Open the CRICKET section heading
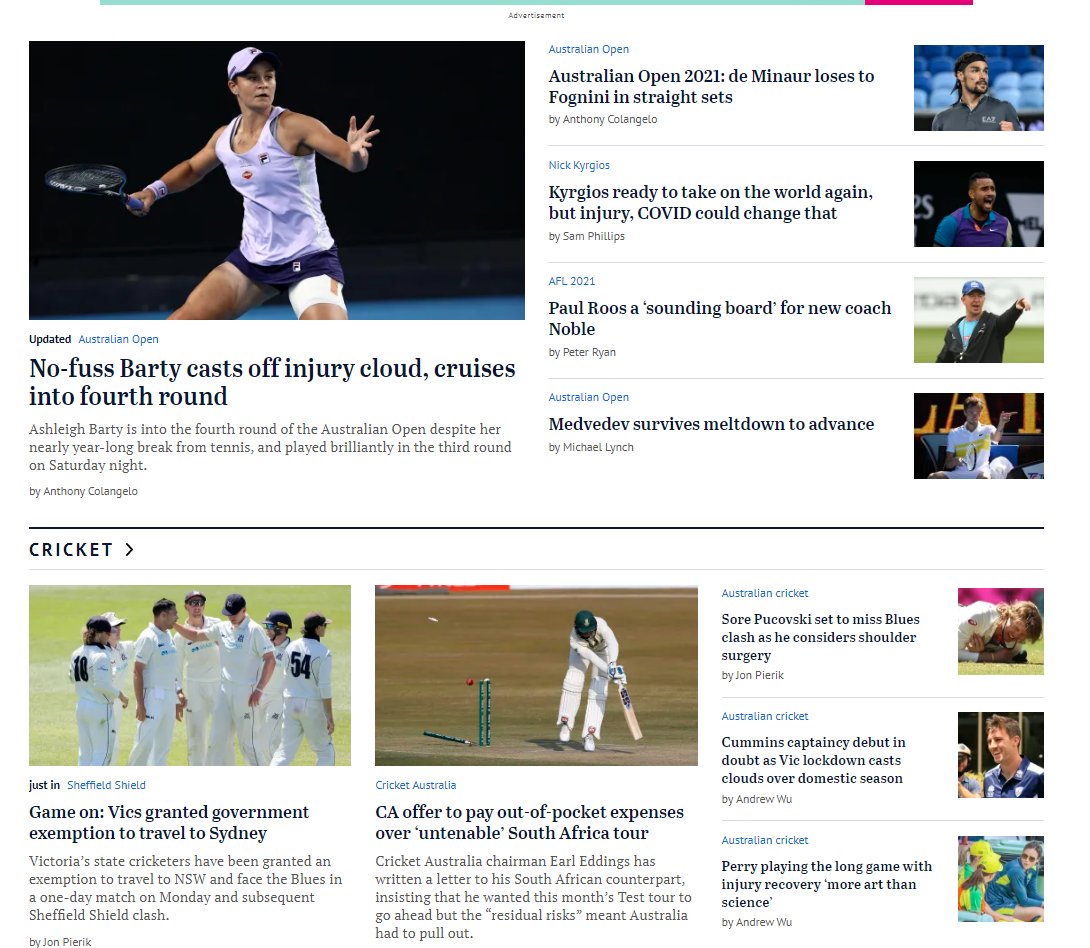The image size is (1090, 948). tap(70, 550)
